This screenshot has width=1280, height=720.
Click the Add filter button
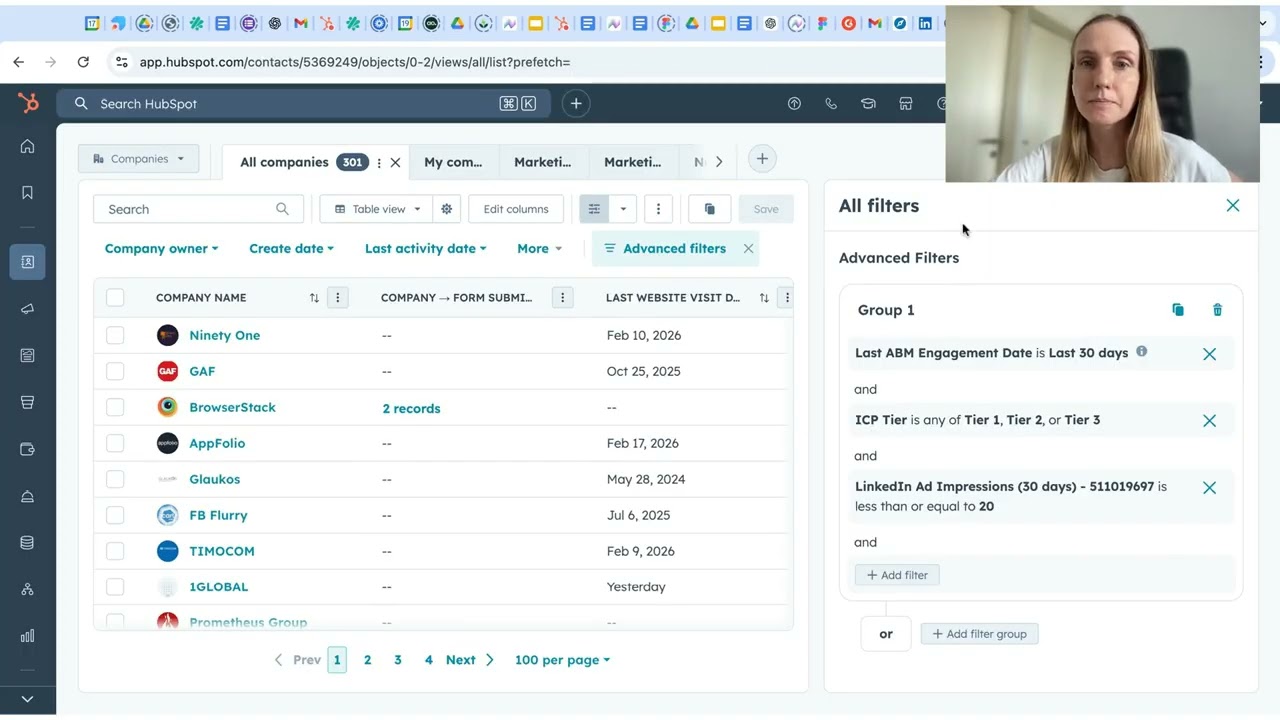tap(897, 575)
